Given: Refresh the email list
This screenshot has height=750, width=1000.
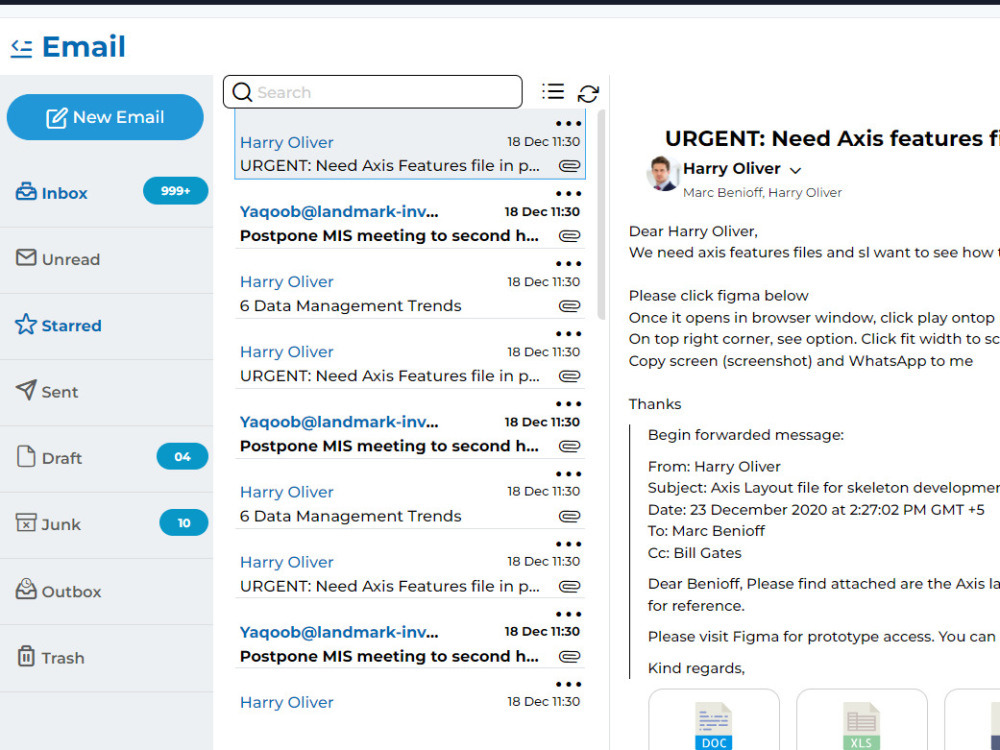Looking at the screenshot, I should pos(588,94).
